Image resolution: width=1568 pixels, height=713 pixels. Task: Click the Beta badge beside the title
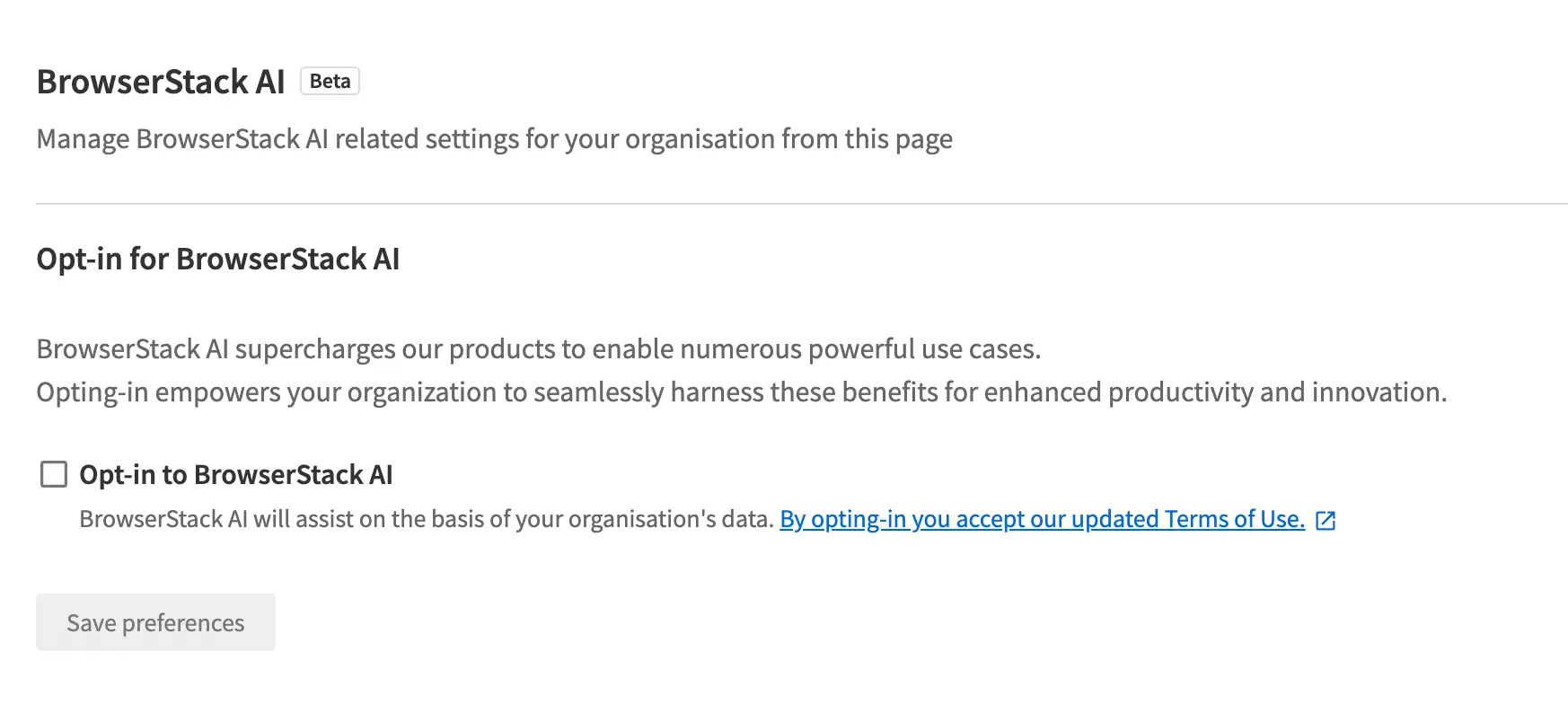330,82
